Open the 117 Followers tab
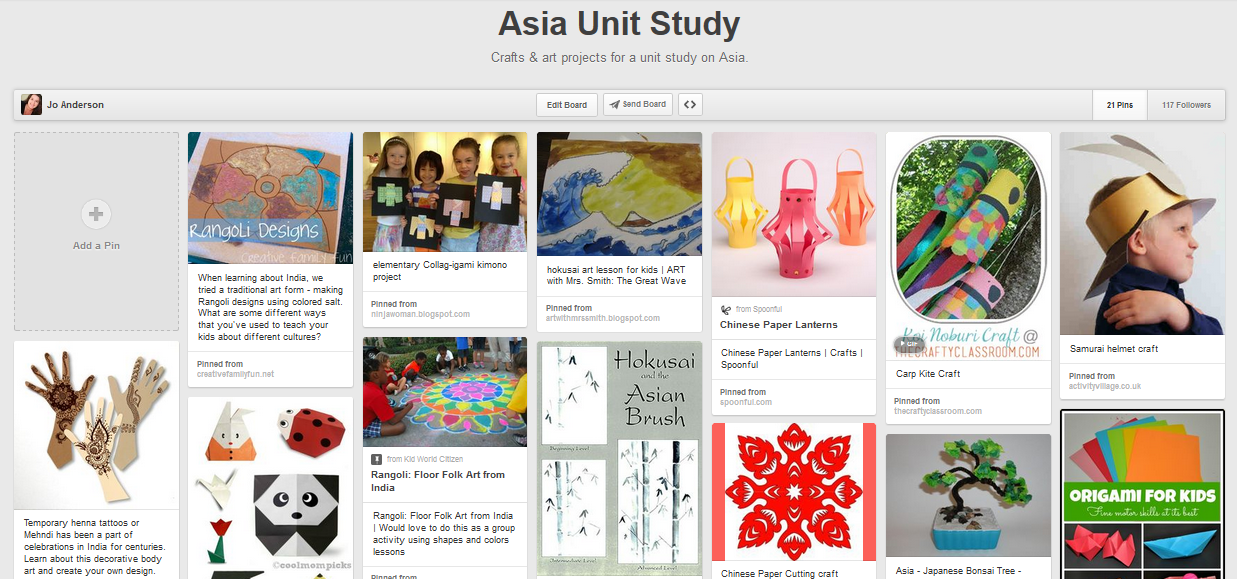The height and width of the screenshot is (579, 1237). 1185,105
